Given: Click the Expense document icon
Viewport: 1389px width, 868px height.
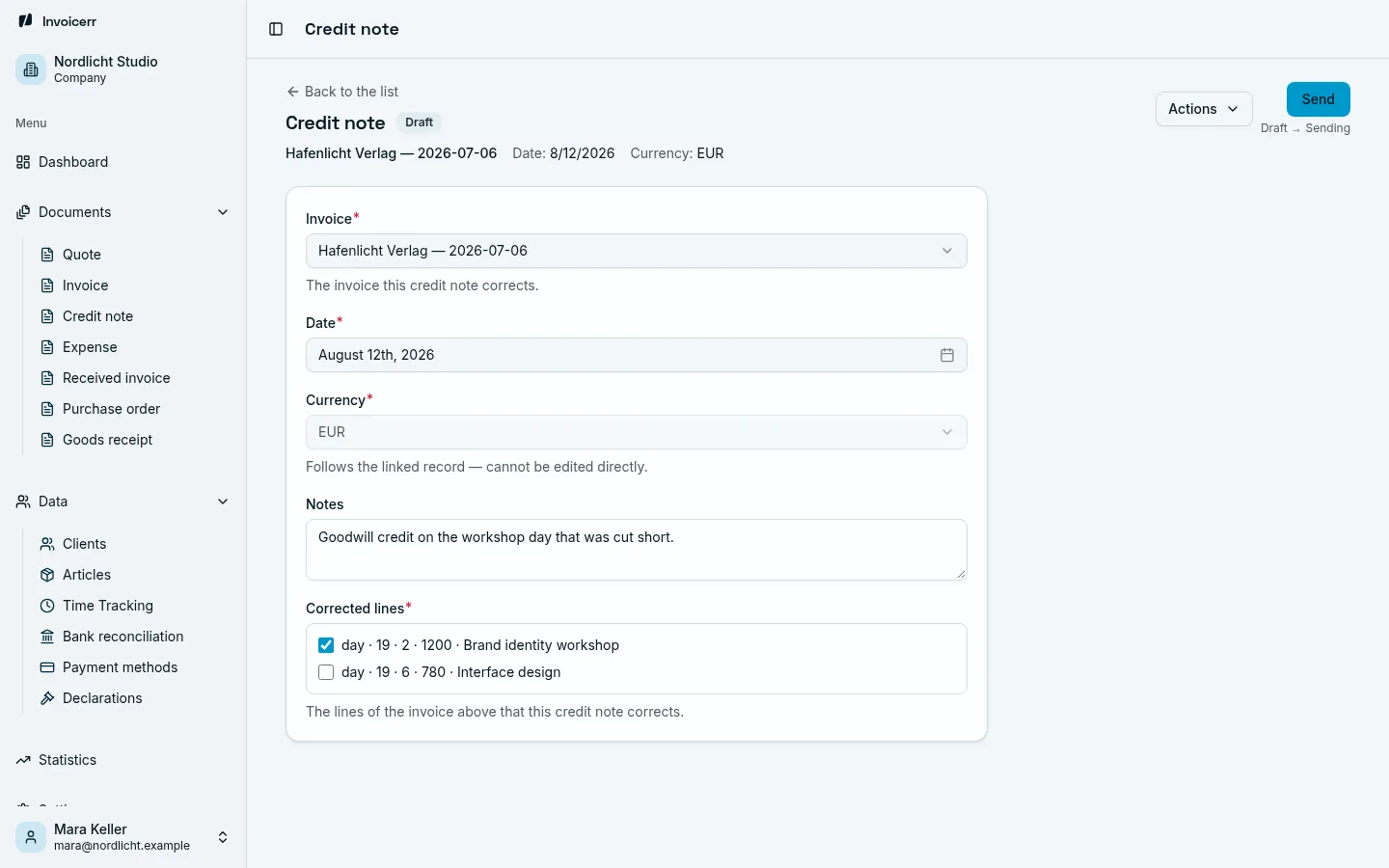Looking at the screenshot, I should coord(47,347).
